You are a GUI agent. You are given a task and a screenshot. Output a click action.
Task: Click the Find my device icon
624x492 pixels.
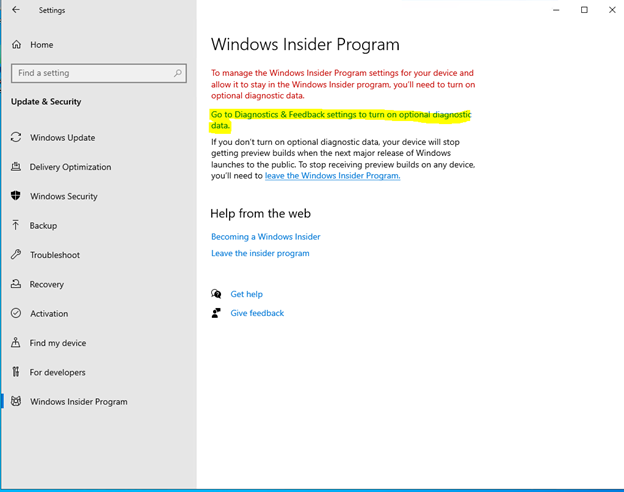pos(16,342)
